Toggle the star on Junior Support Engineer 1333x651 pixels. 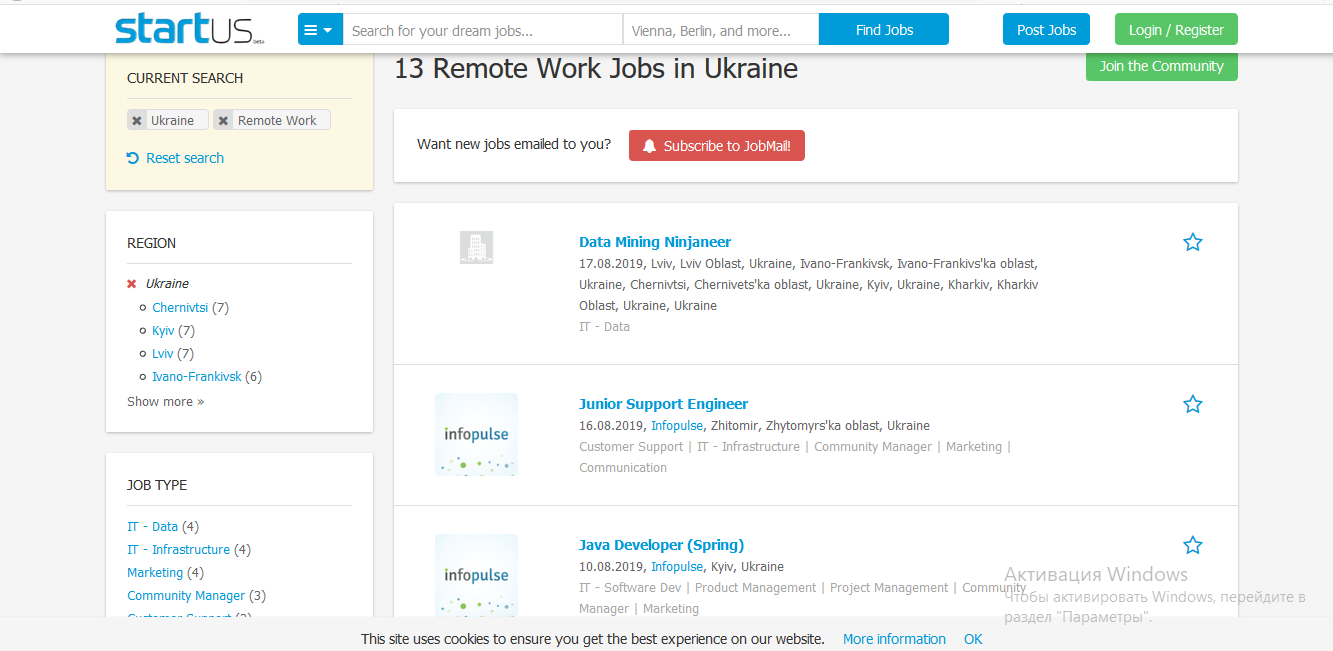1192,404
